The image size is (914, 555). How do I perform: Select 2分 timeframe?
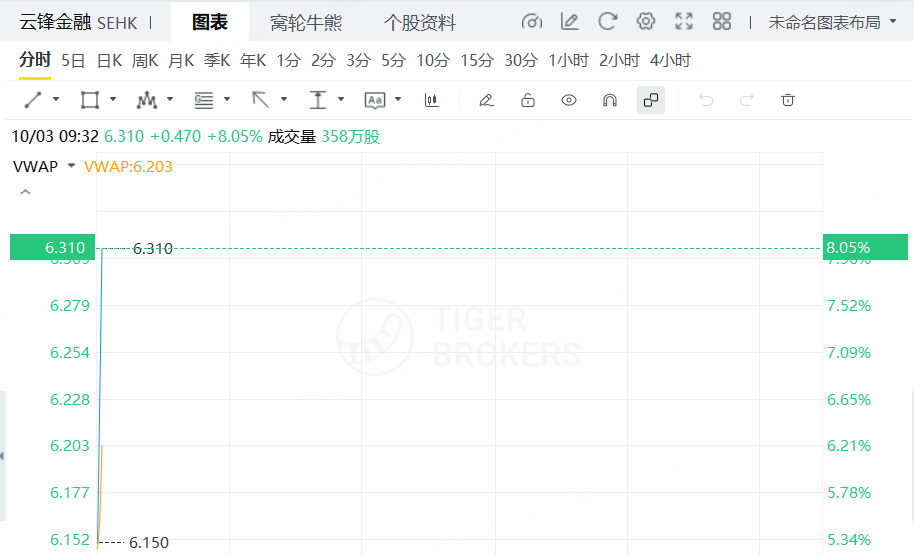click(324, 60)
